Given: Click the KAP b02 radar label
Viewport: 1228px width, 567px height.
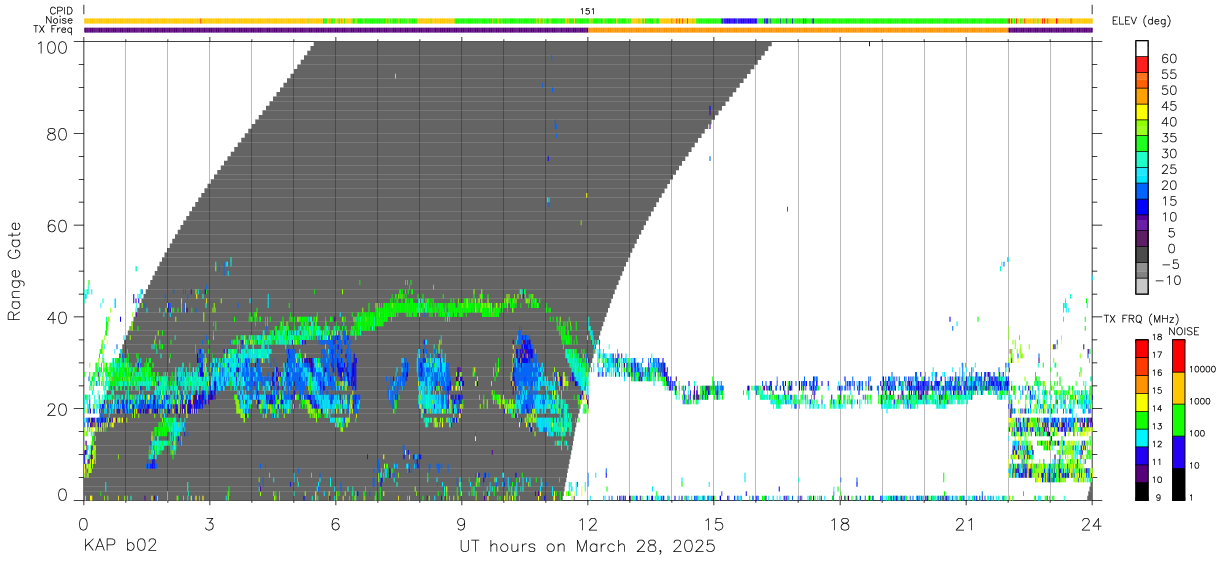Looking at the screenshot, I should (x=120, y=547).
